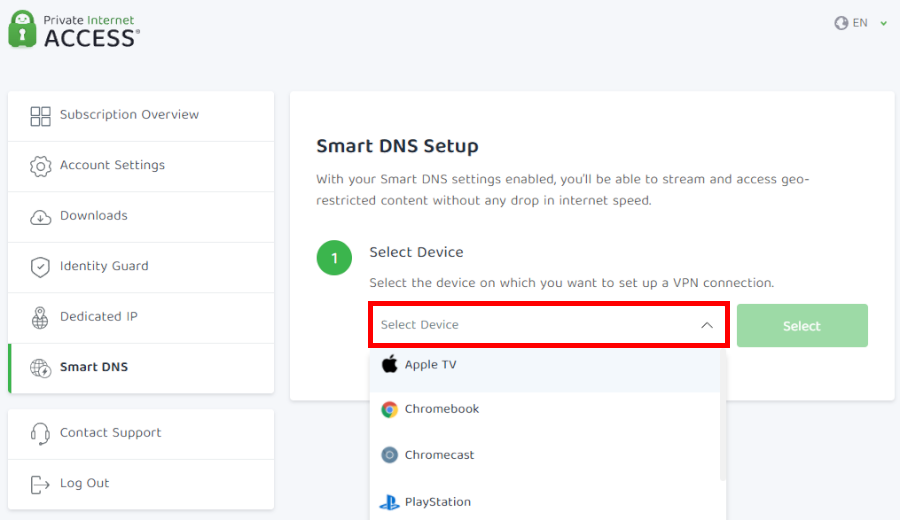This screenshot has width=900, height=520.
Task: Collapse the Select Device dropdown chevron
Action: 707,325
